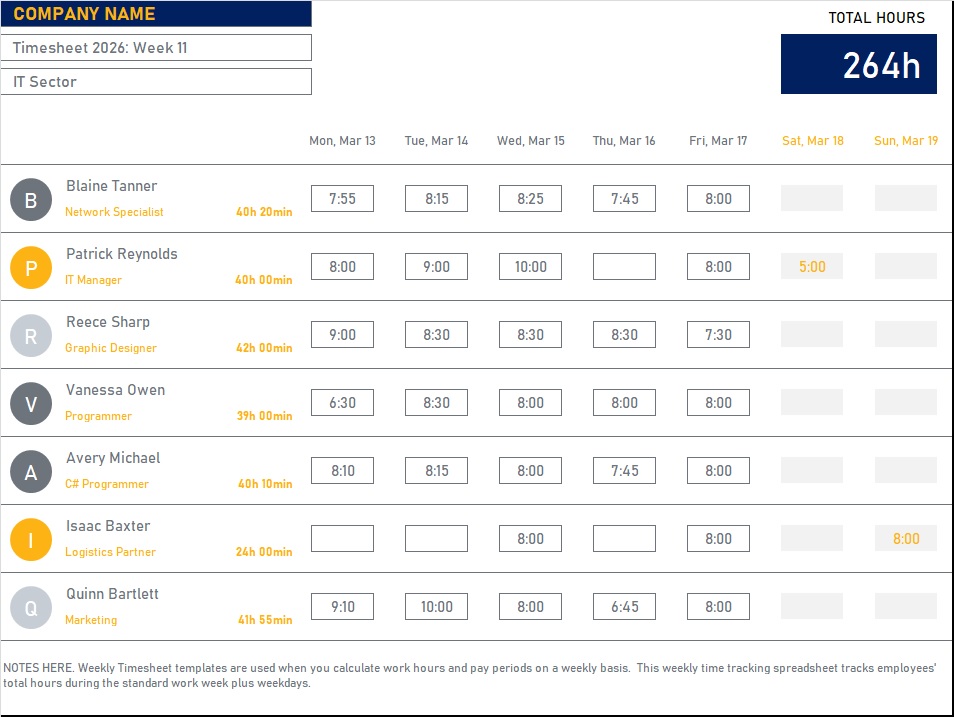Select the Timesheet 2026: Week 11 field
This screenshot has height=717, width=954.
click(156, 48)
